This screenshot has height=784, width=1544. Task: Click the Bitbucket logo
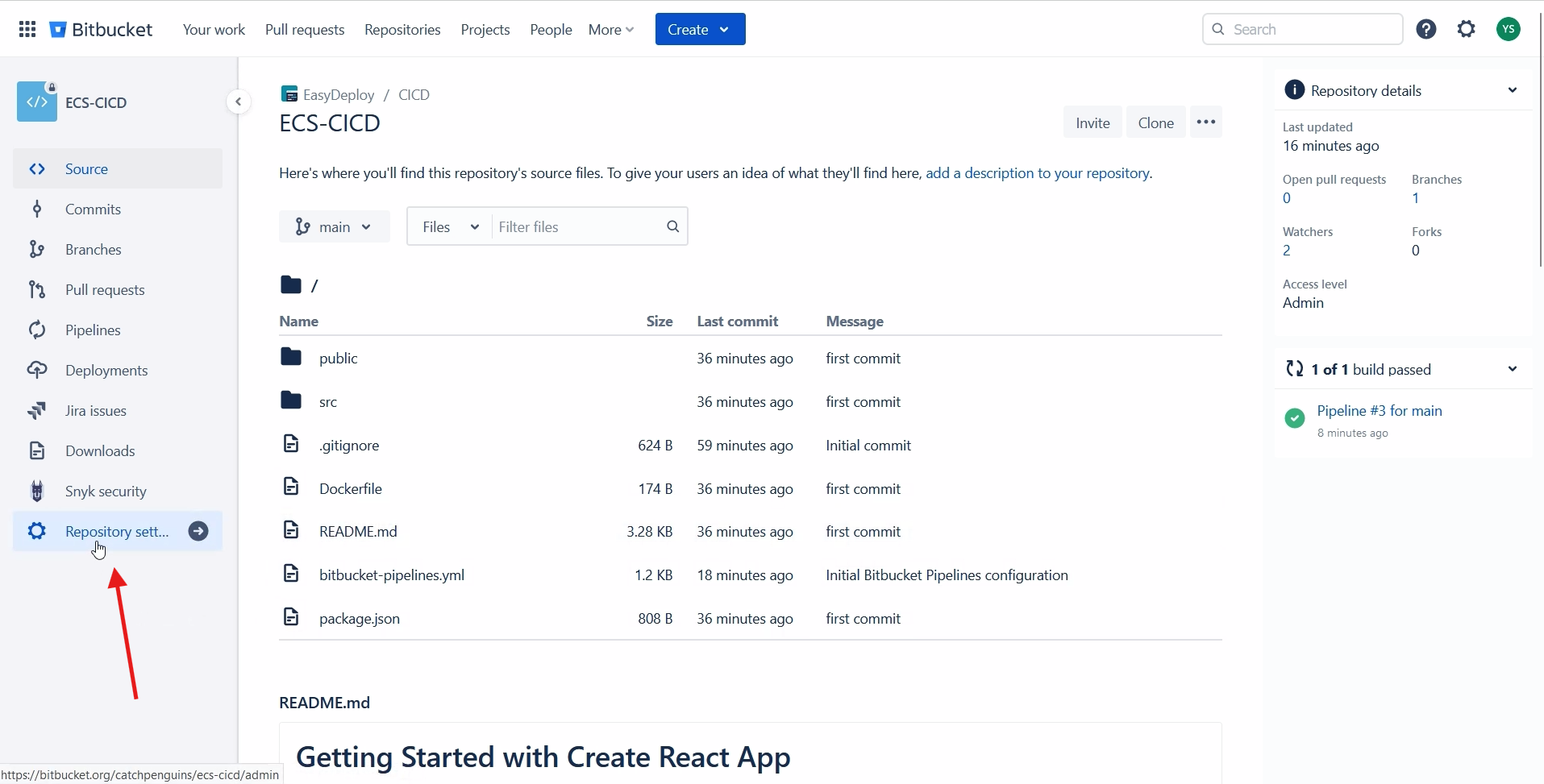point(102,30)
